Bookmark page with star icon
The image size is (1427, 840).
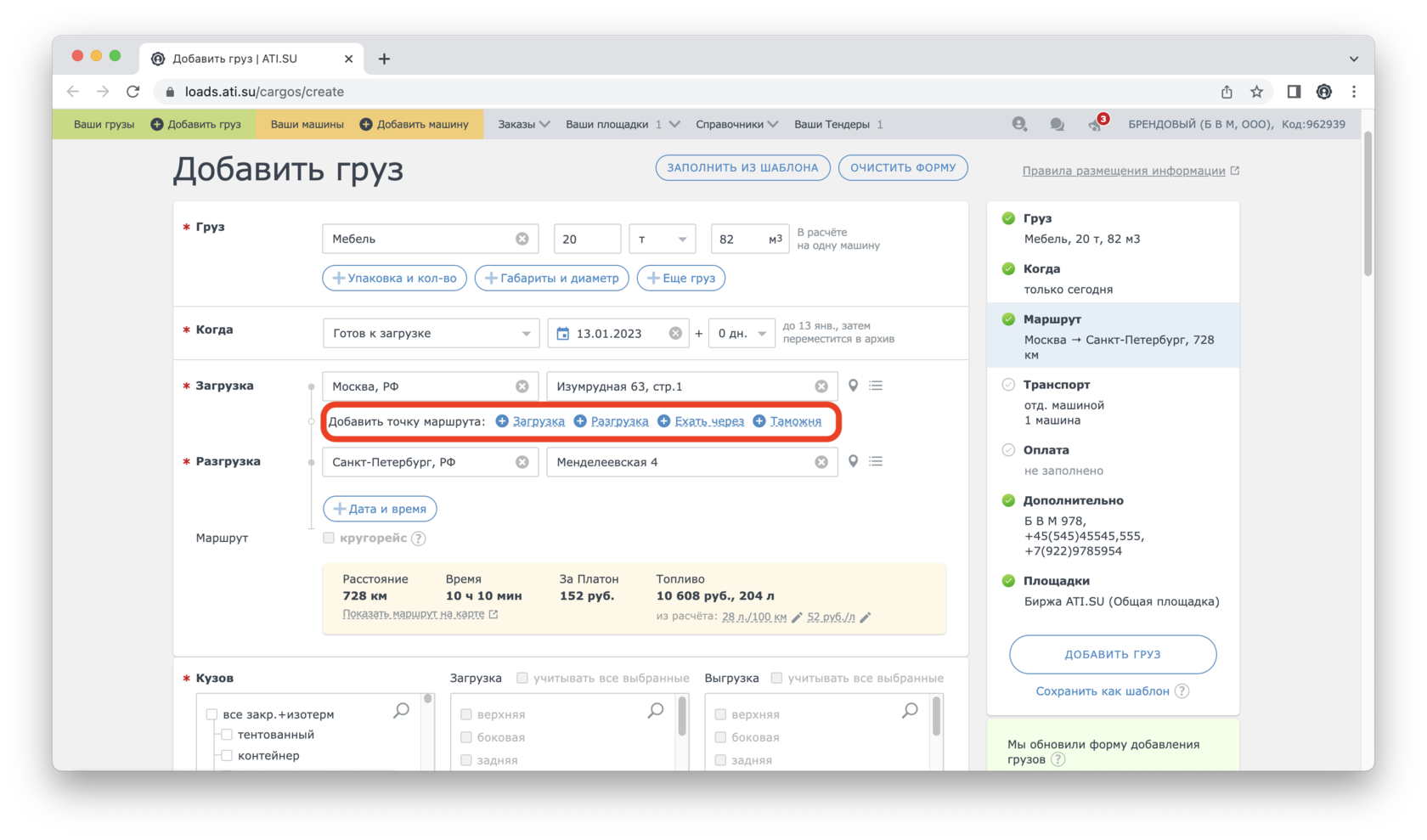[1256, 92]
